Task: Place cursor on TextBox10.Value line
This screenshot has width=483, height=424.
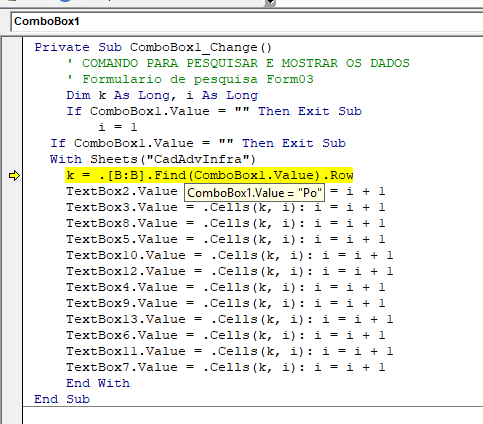Action: point(230,255)
